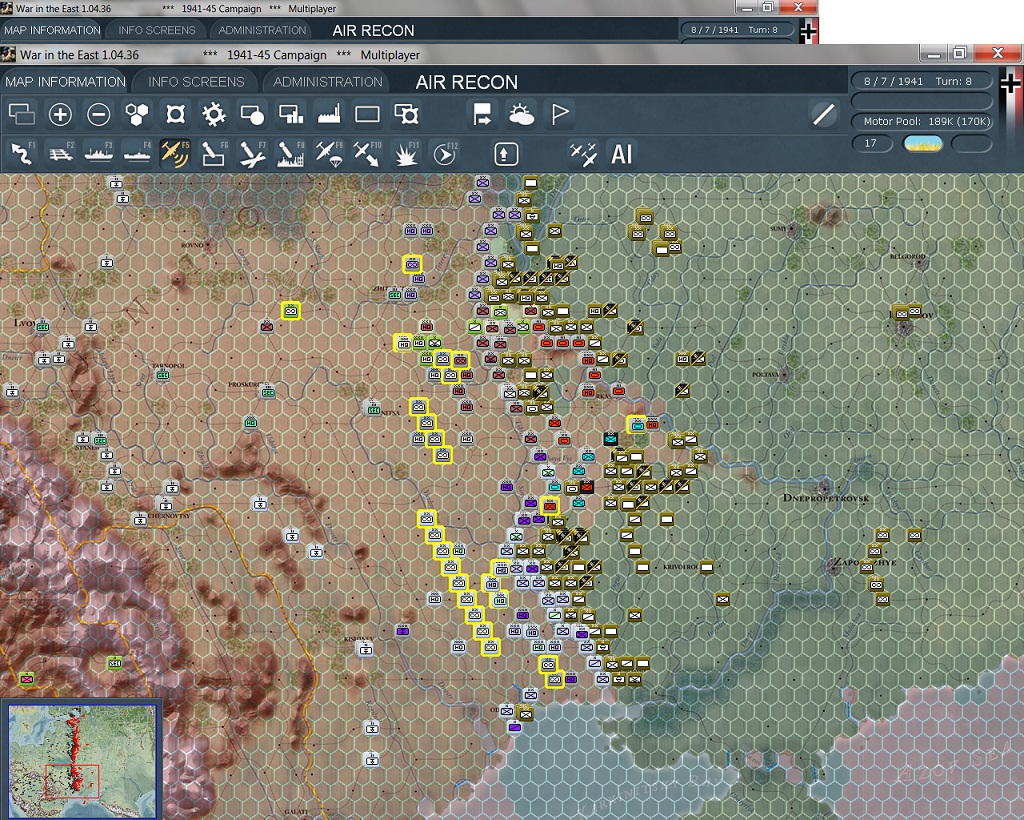Select the F7 bomb airfield mode icon
The height and width of the screenshot is (820, 1024).
click(x=252, y=154)
